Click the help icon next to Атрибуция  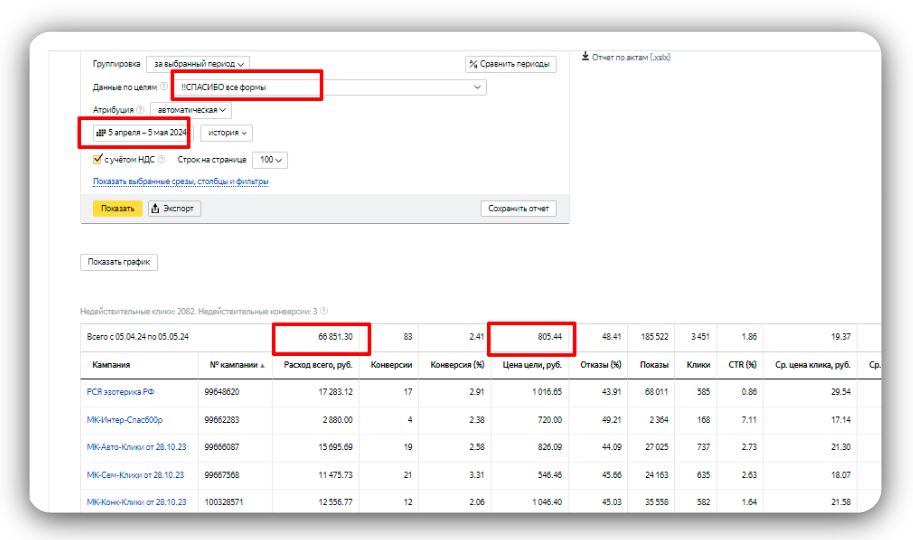[x=140, y=110]
